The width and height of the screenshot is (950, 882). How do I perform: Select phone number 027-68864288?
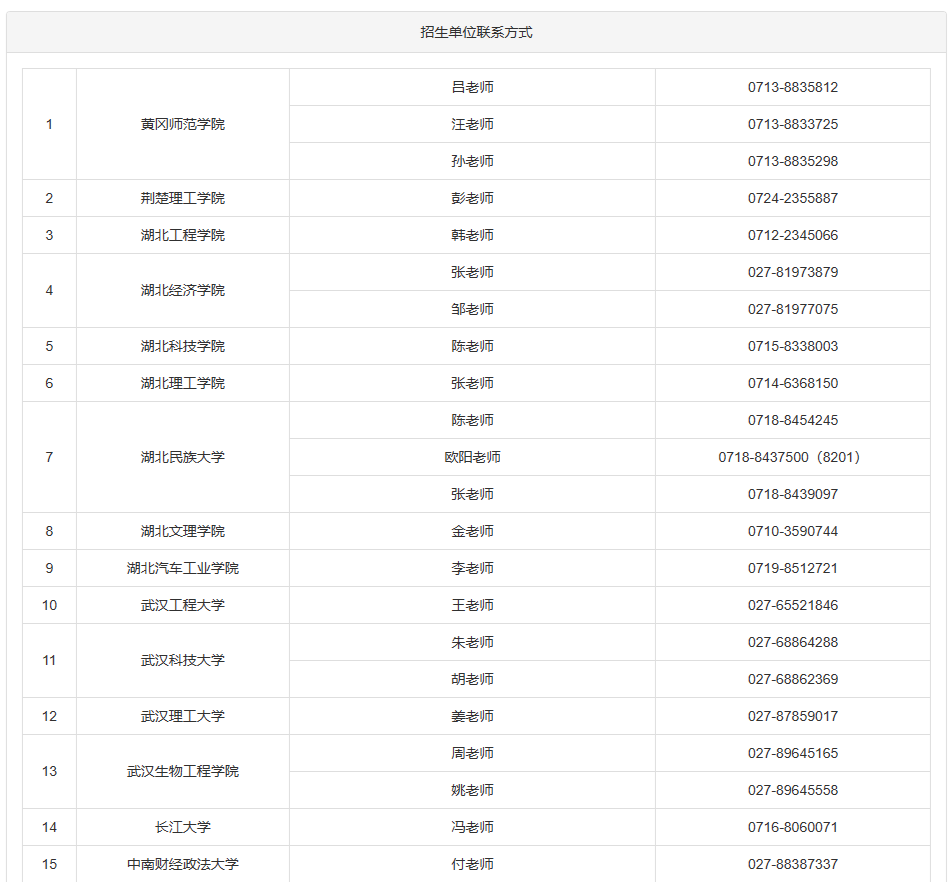click(x=792, y=642)
